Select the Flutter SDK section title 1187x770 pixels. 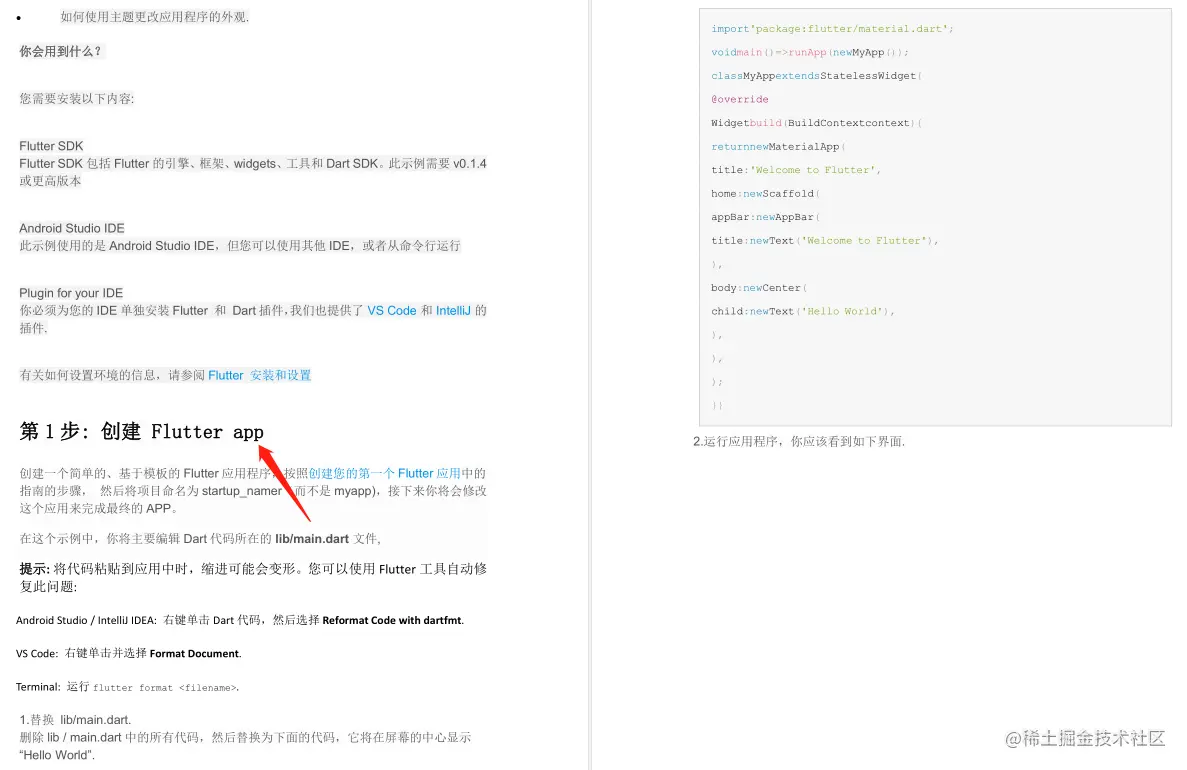pos(51,146)
